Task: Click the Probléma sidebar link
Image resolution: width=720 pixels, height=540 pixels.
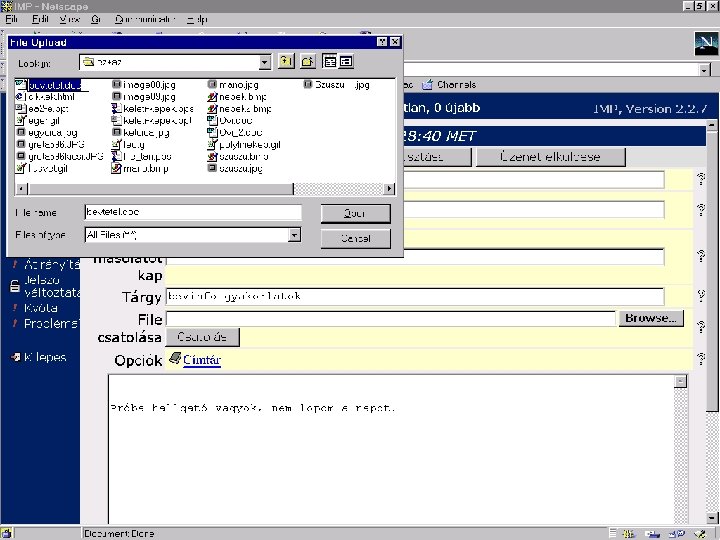Action: [x=51, y=324]
